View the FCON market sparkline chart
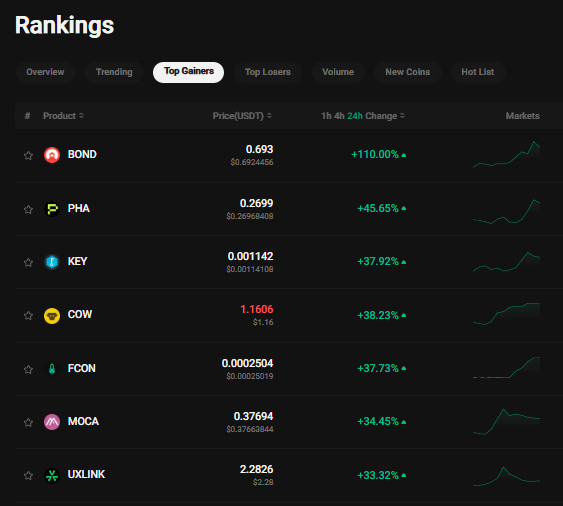This screenshot has width=563, height=506. [x=506, y=367]
